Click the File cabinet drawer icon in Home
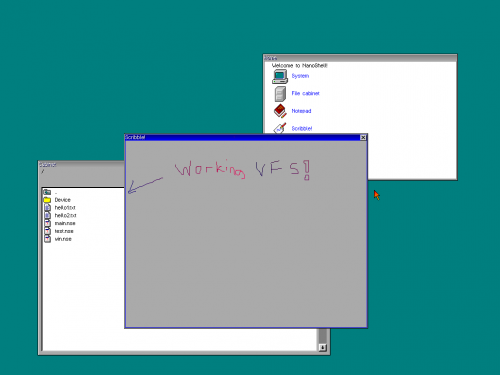The height and width of the screenshot is (375, 500). pyautogui.click(x=280, y=94)
